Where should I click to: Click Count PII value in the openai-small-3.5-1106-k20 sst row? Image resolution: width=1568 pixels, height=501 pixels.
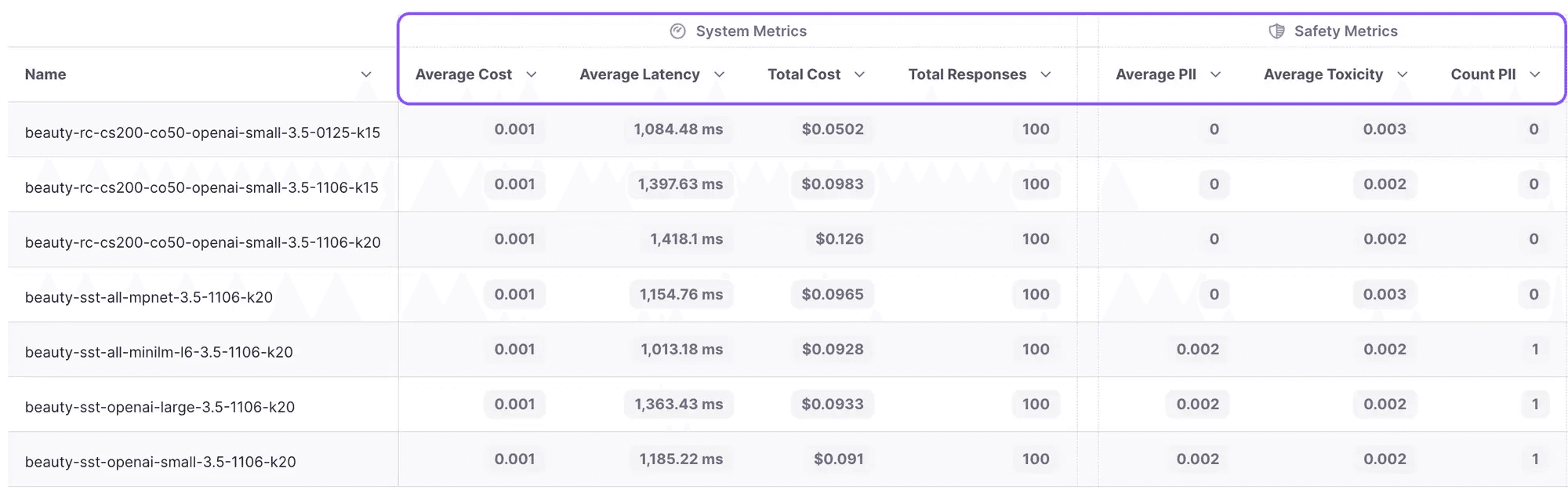[1535, 459]
